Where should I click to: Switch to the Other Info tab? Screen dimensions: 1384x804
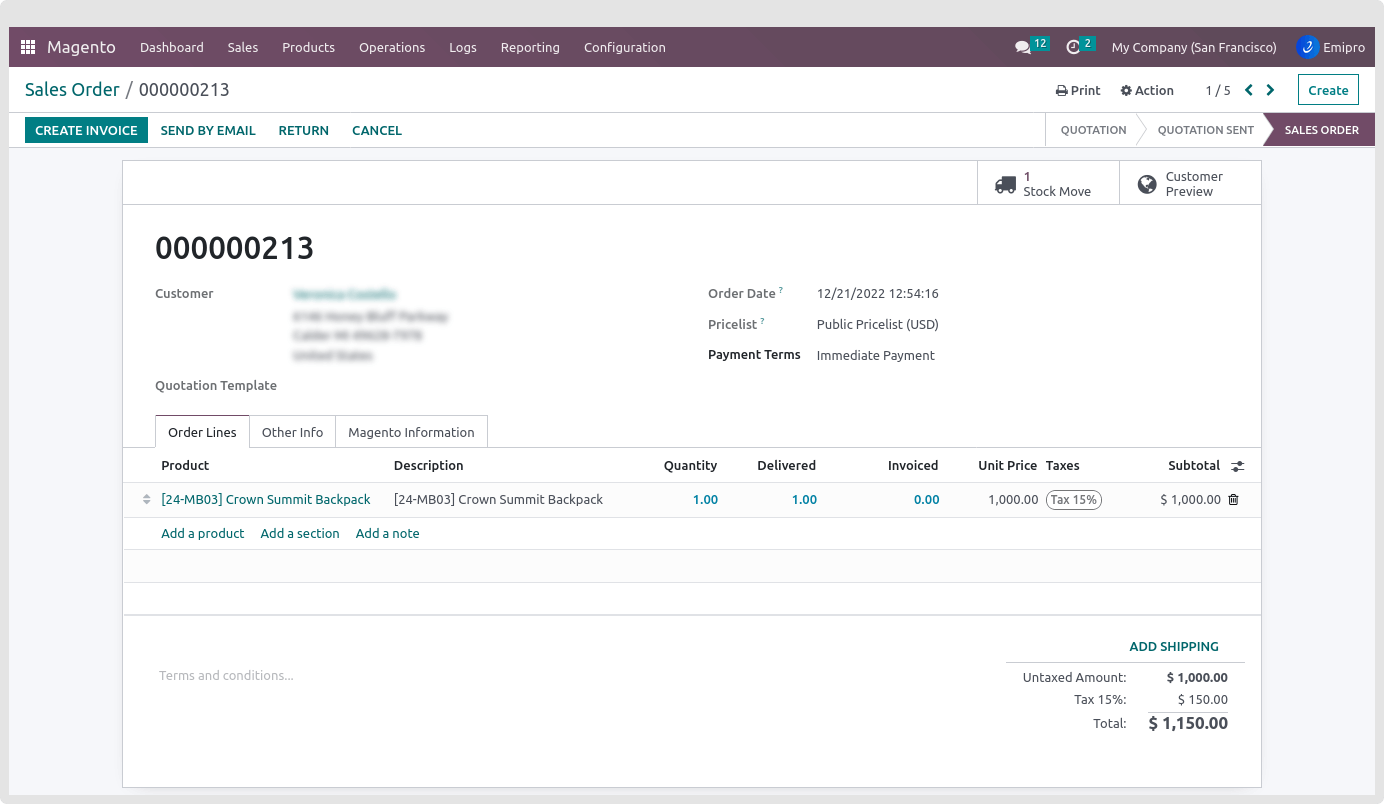(x=292, y=432)
